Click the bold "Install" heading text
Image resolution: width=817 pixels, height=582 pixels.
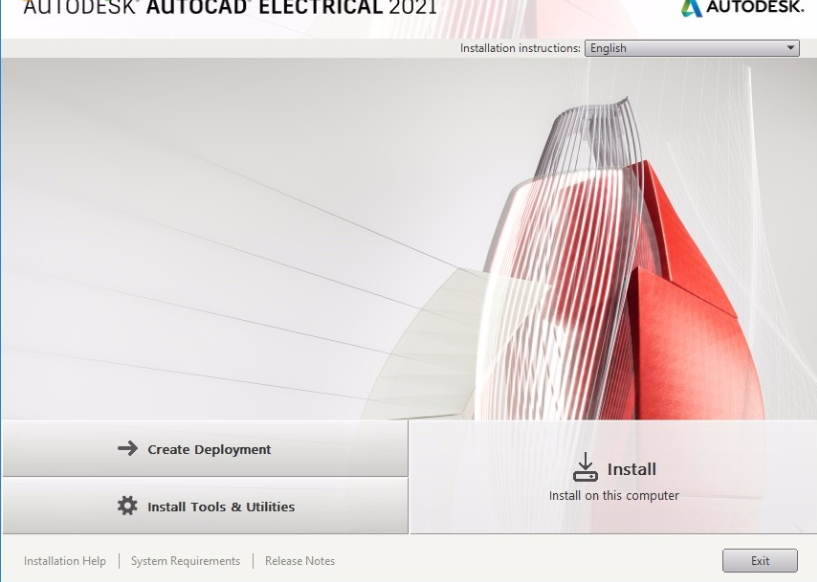631,469
